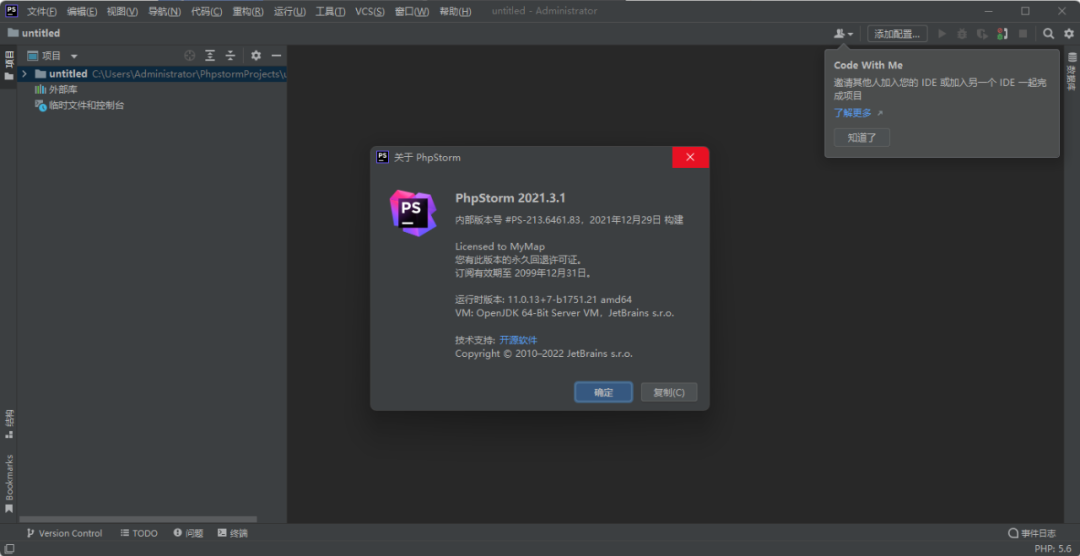This screenshot has width=1080, height=556.
Task: Toggle the 项目 side tab on left stripe
Action: click(9, 65)
